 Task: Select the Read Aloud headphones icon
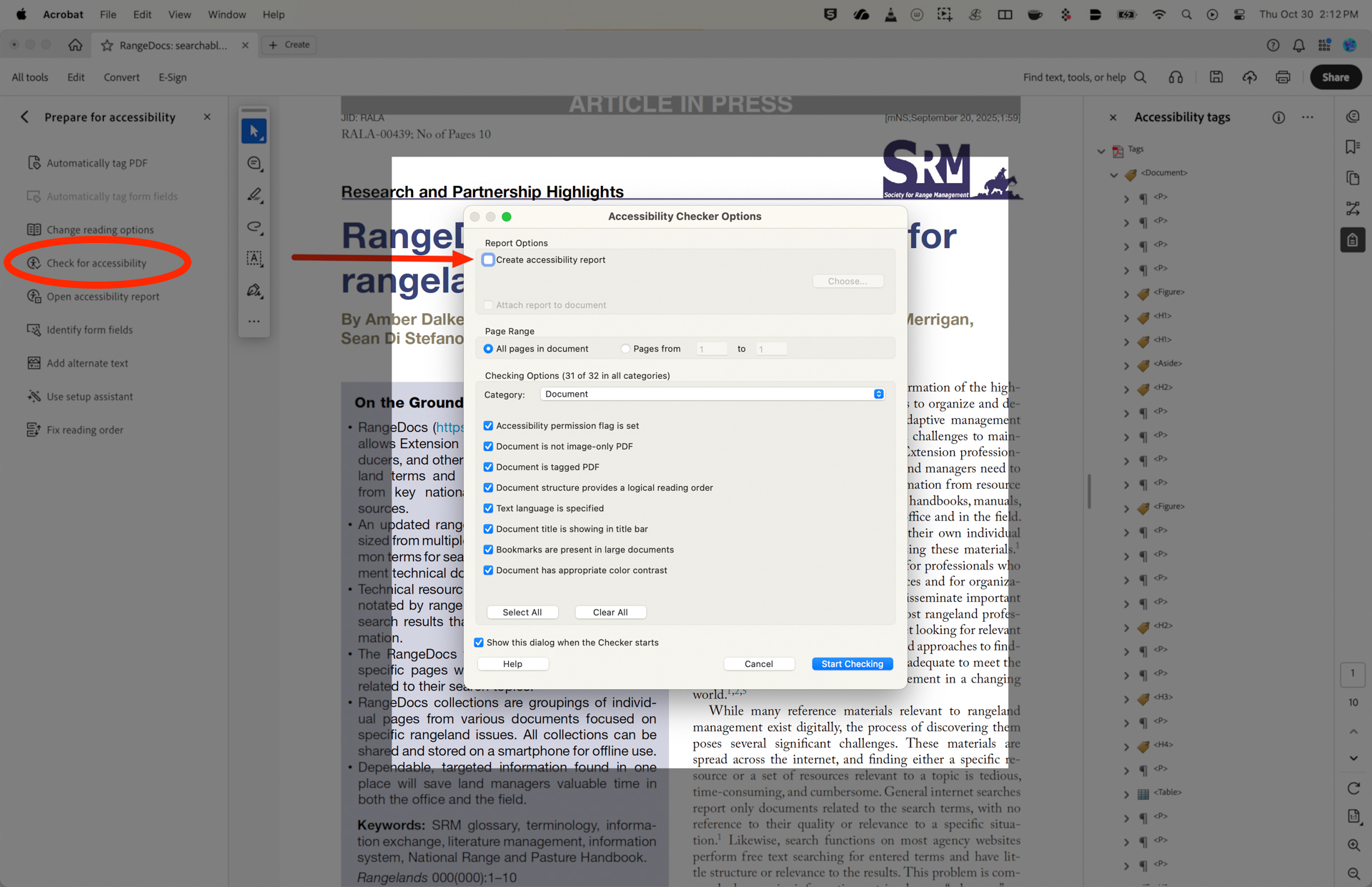[1175, 77]
